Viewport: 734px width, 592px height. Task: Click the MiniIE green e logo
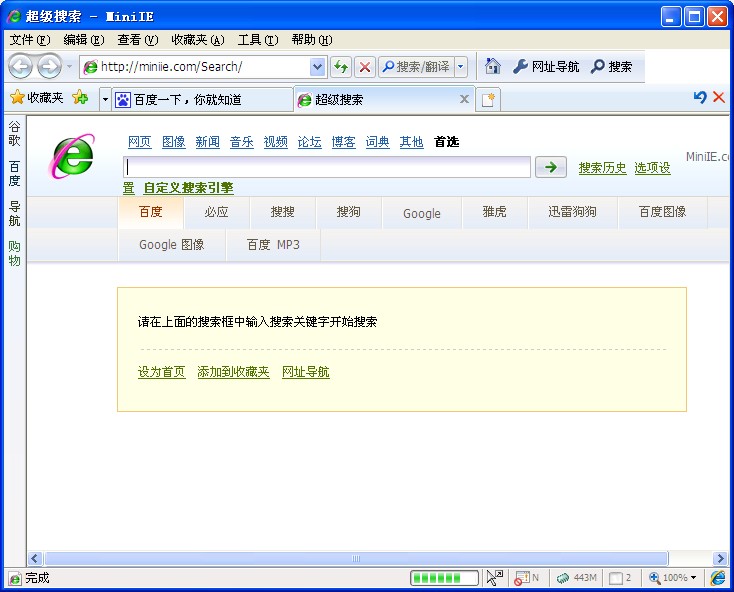point(72,156)
